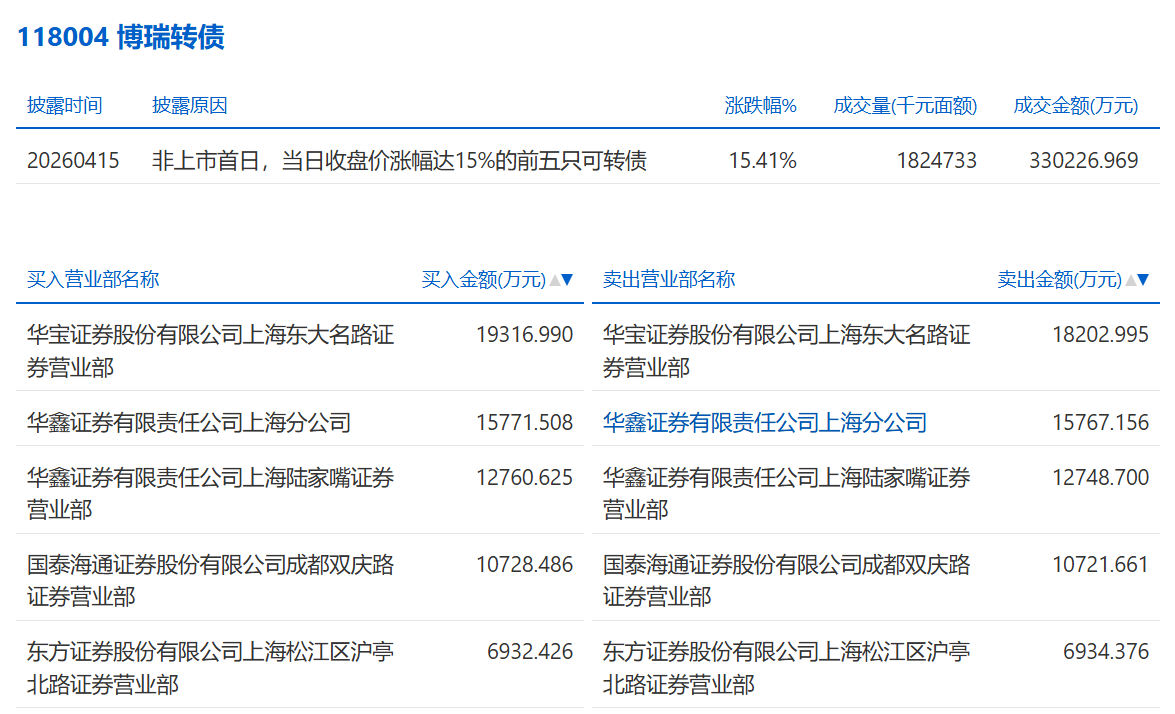Select the 买入营业部名称 column header
1175x714 pixels.
(x=93, y=279)
